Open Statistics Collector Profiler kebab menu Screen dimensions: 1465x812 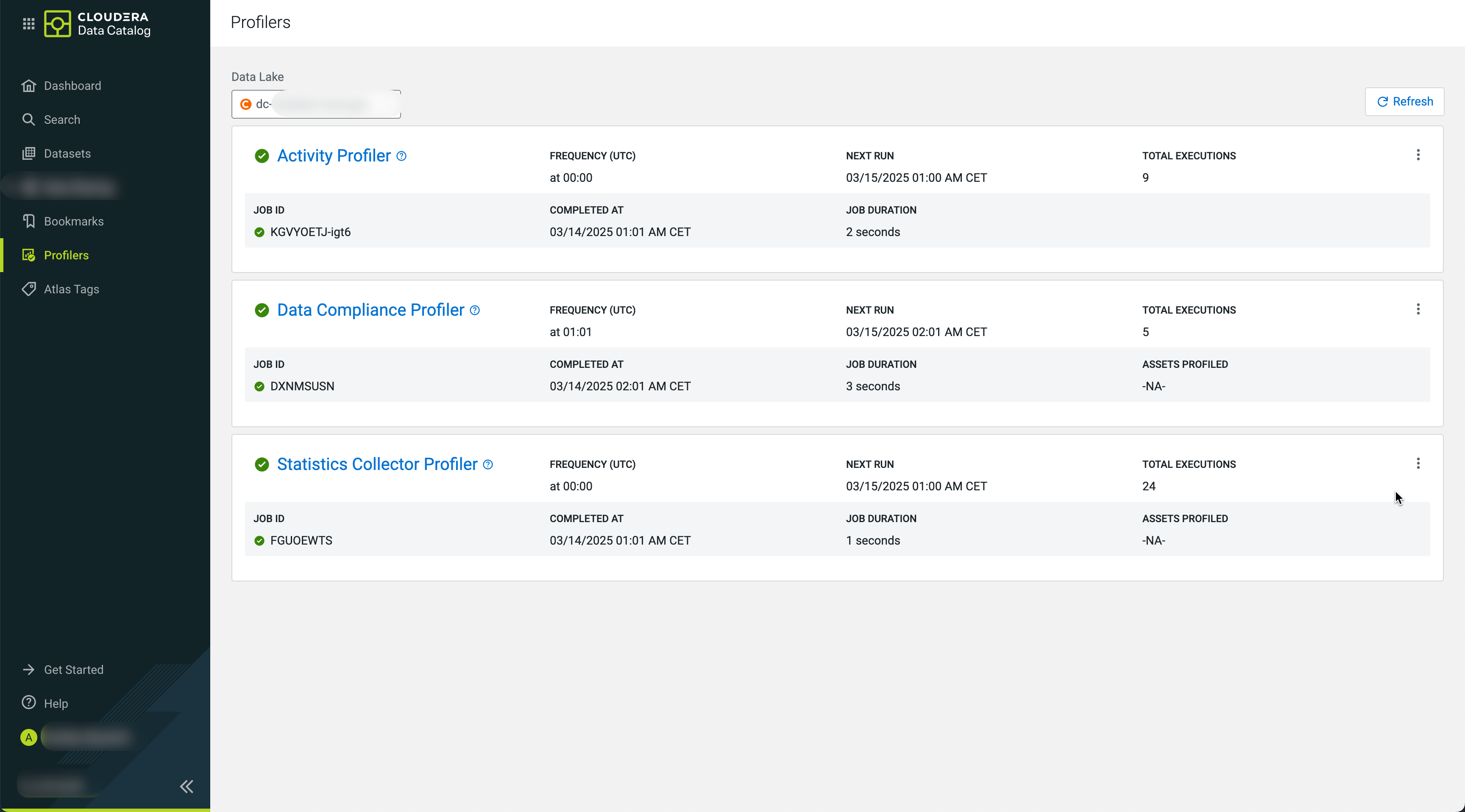pos(1418,464)
